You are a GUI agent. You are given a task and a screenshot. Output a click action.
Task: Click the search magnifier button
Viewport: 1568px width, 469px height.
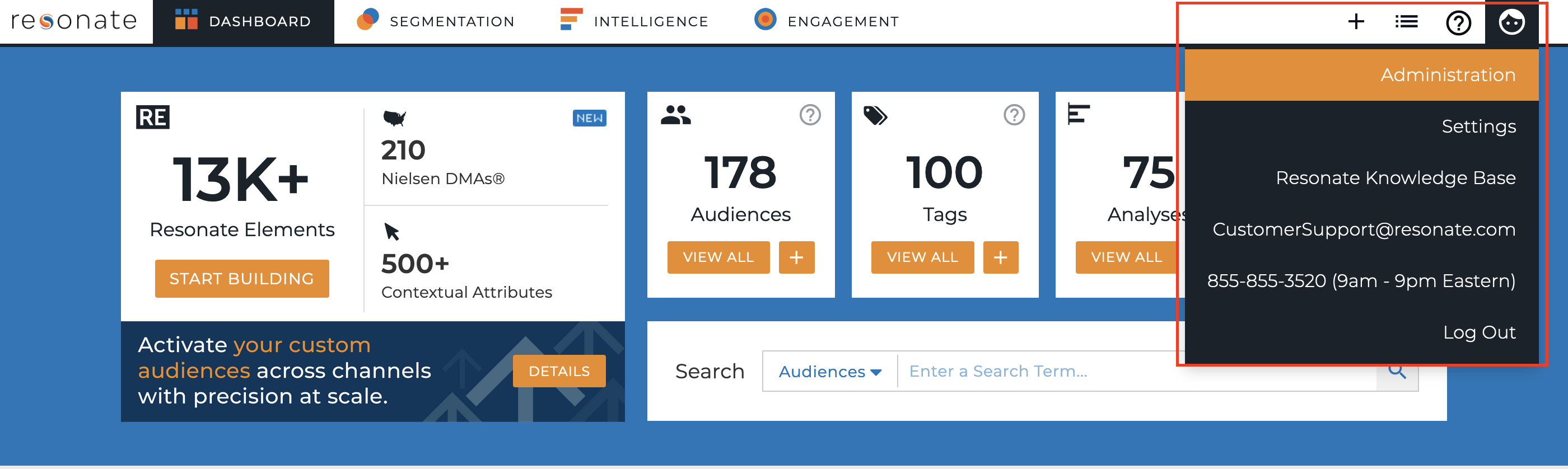1397,371
